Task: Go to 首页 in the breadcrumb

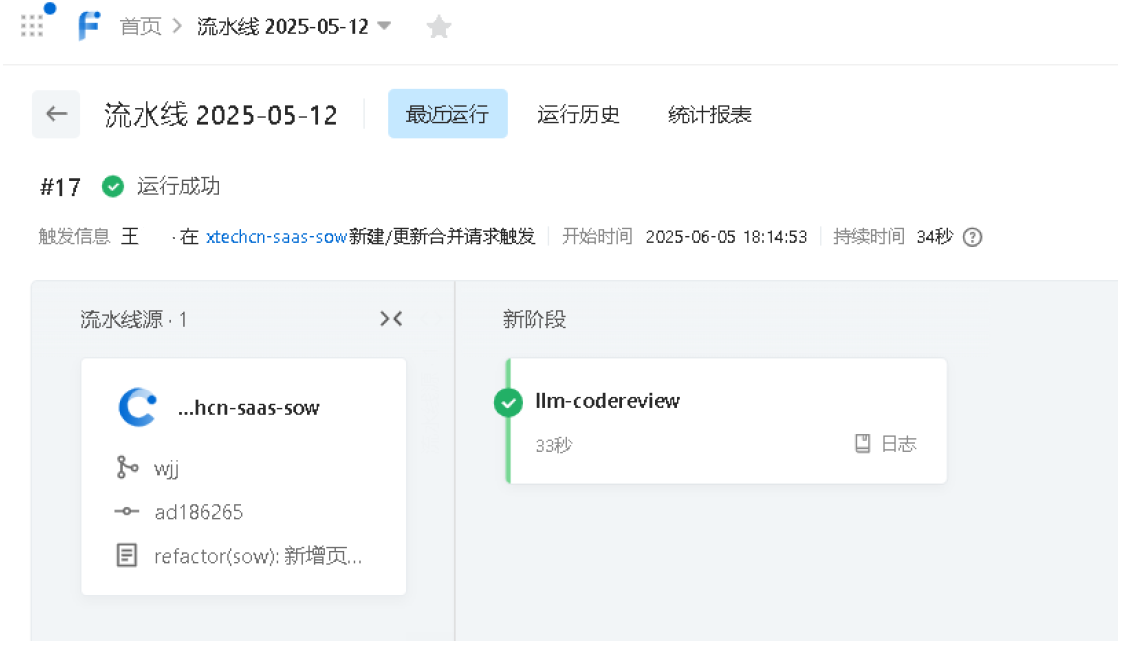Action: click(141, 27)
